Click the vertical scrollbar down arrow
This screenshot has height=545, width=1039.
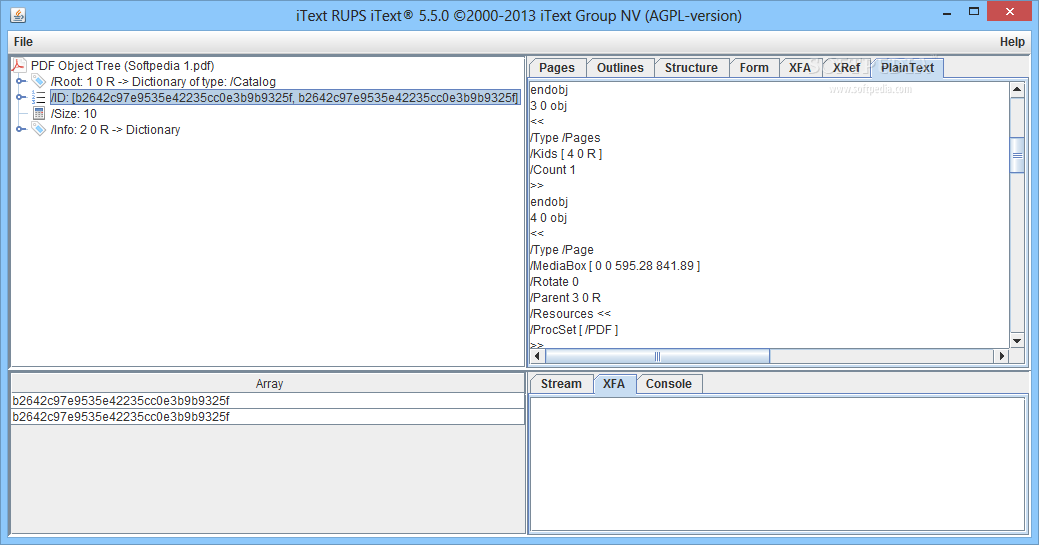click(1017, 341)
